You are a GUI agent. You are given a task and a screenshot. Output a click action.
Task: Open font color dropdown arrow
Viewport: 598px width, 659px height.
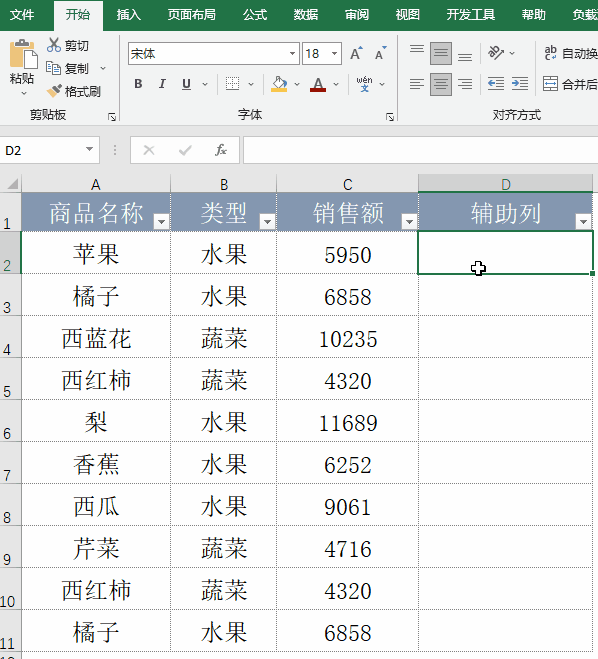pyautogui.click(x=336, y=84)
